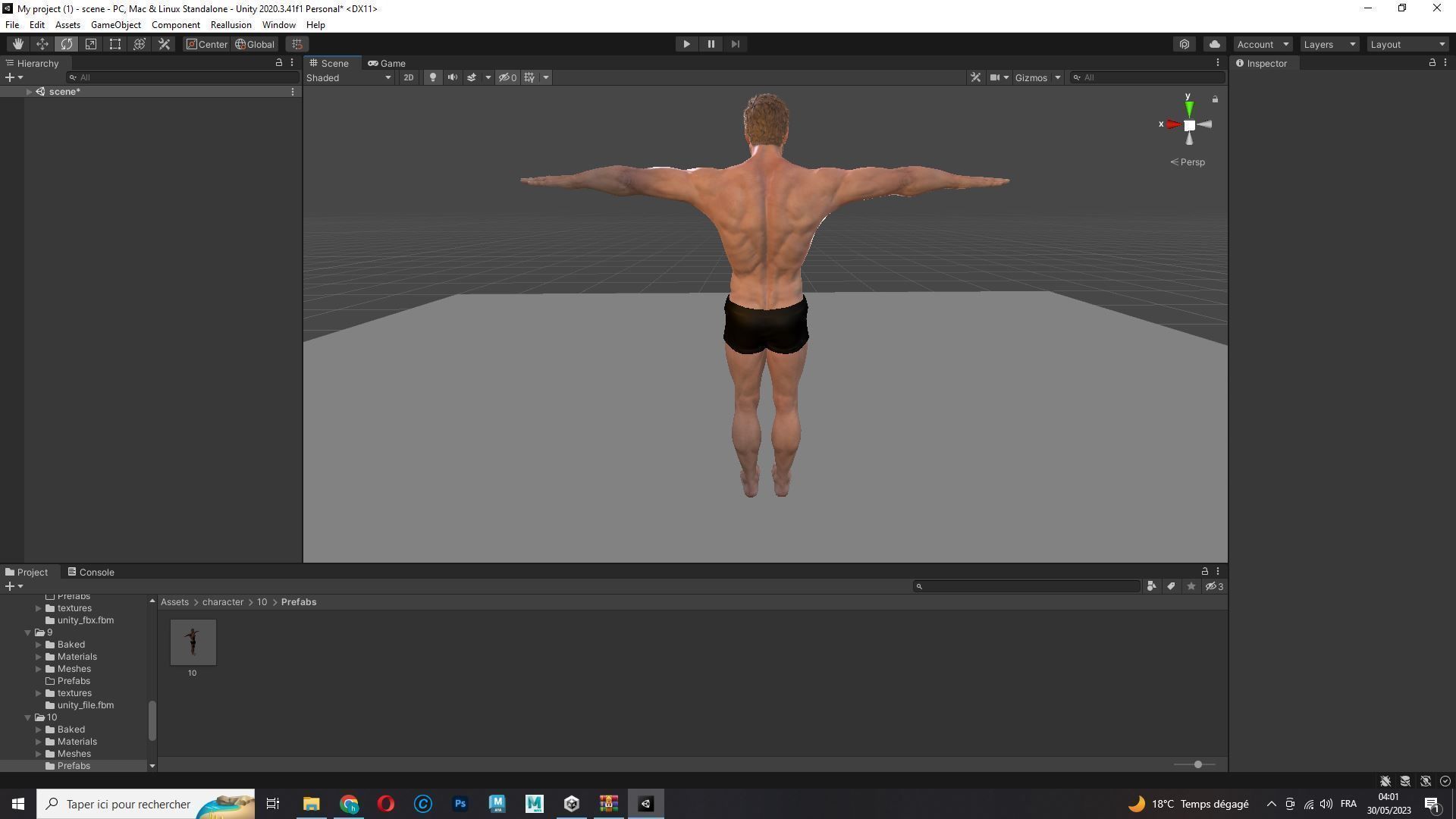Viewport: 1456px width, 819px height.
Task: Open the Gizmos dropdown arrow
Action: click(1057, 77)
